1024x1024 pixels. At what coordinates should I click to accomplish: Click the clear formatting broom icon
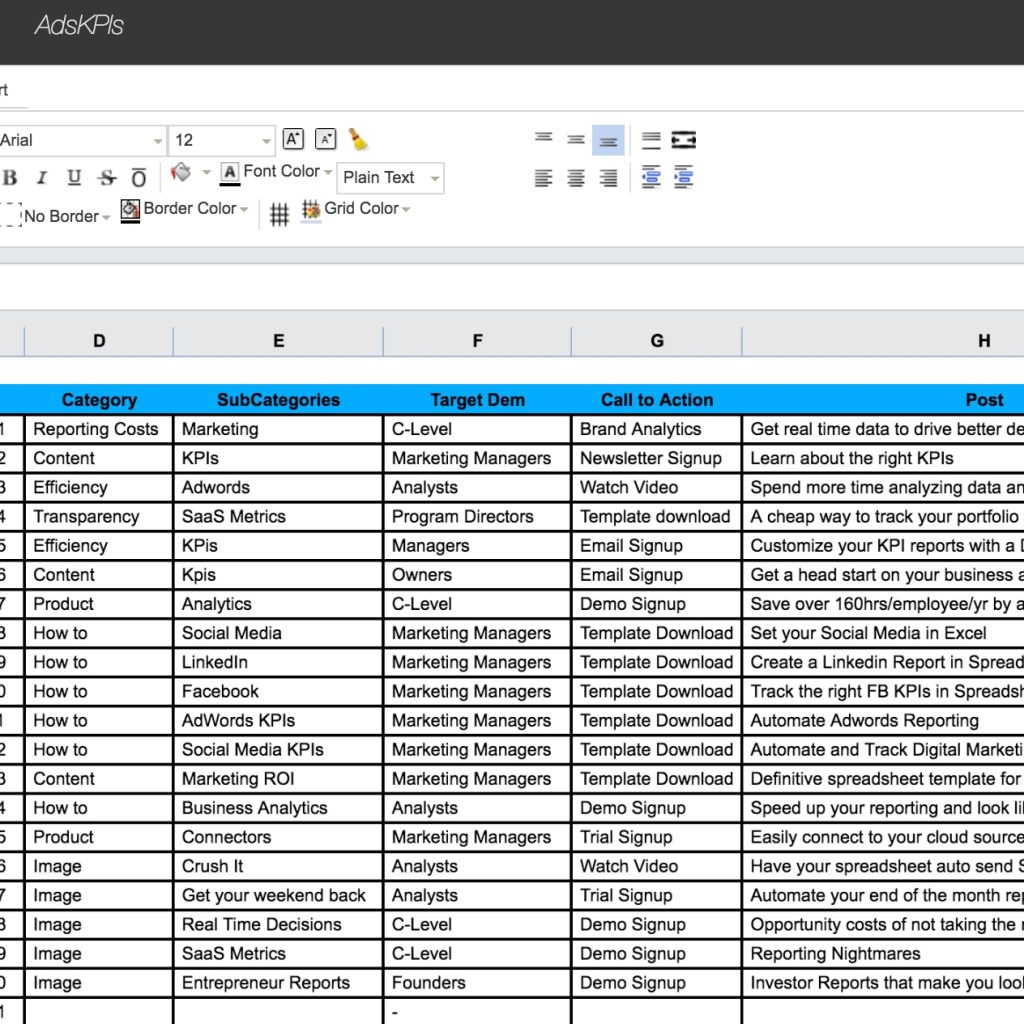[x=358, y=140]
